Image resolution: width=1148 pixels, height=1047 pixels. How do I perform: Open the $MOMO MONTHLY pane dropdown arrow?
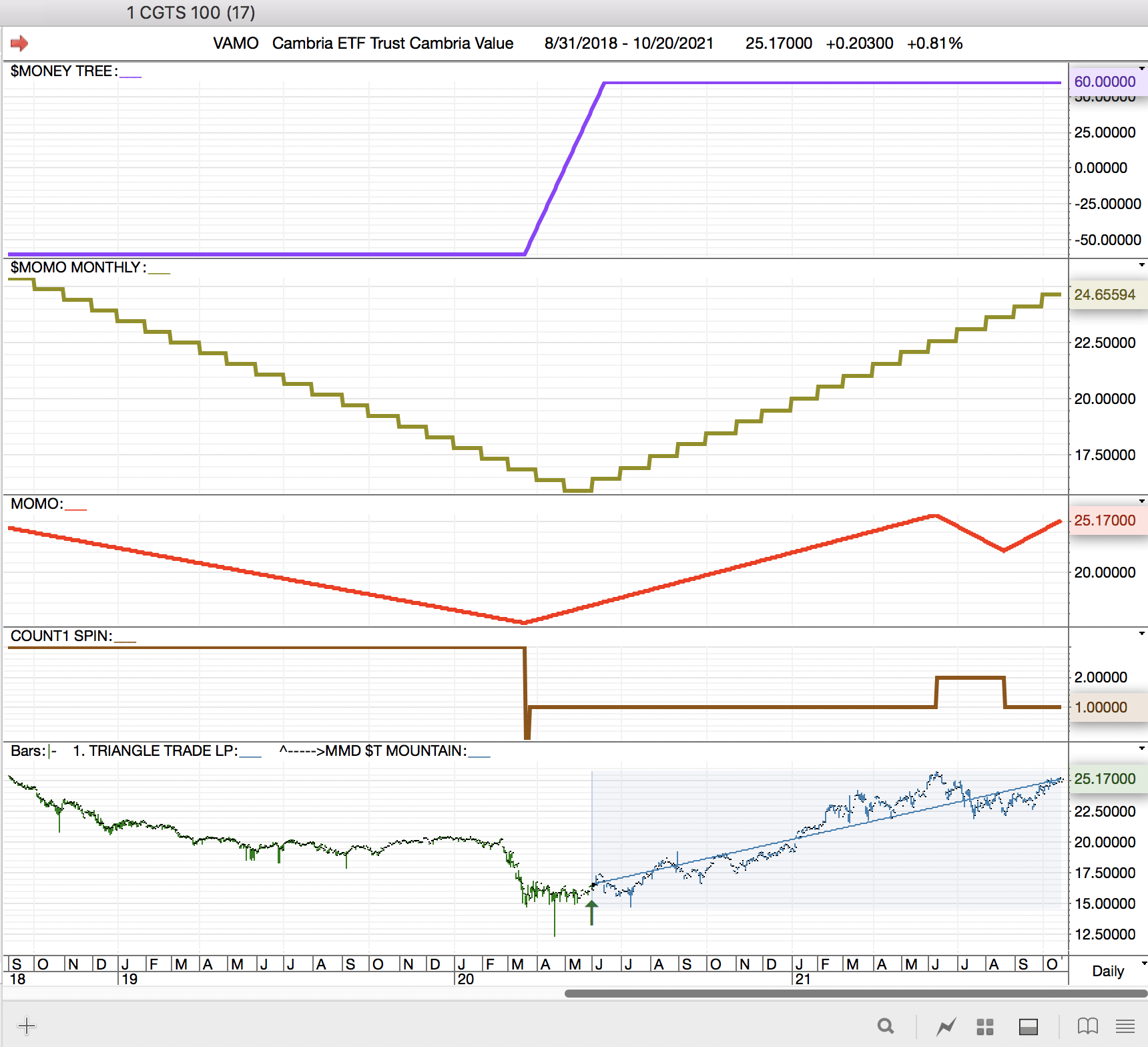[x=1142, y=265]
